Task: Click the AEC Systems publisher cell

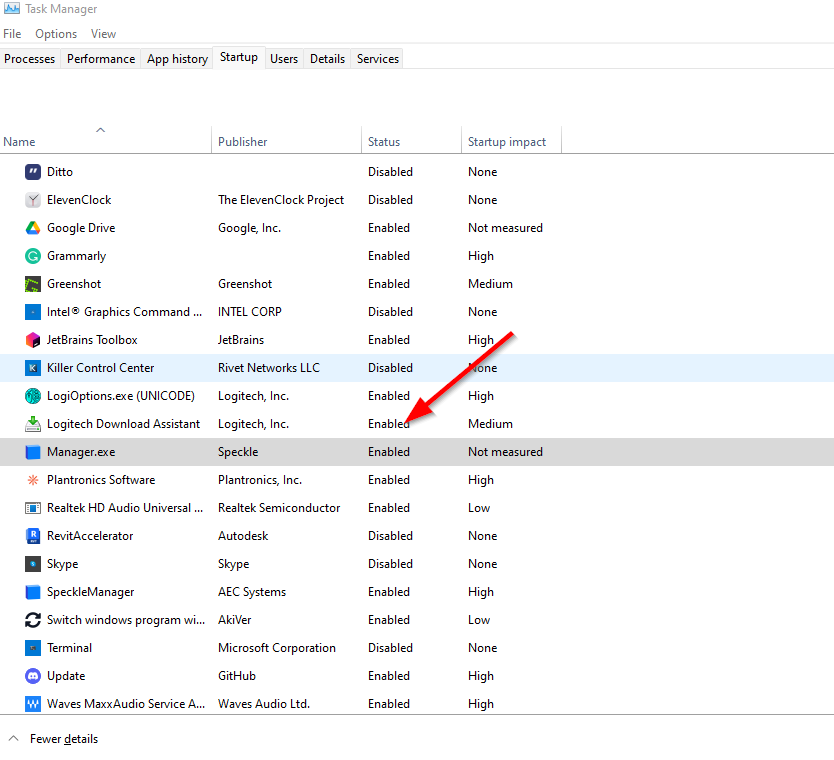Action: (252, 592)
